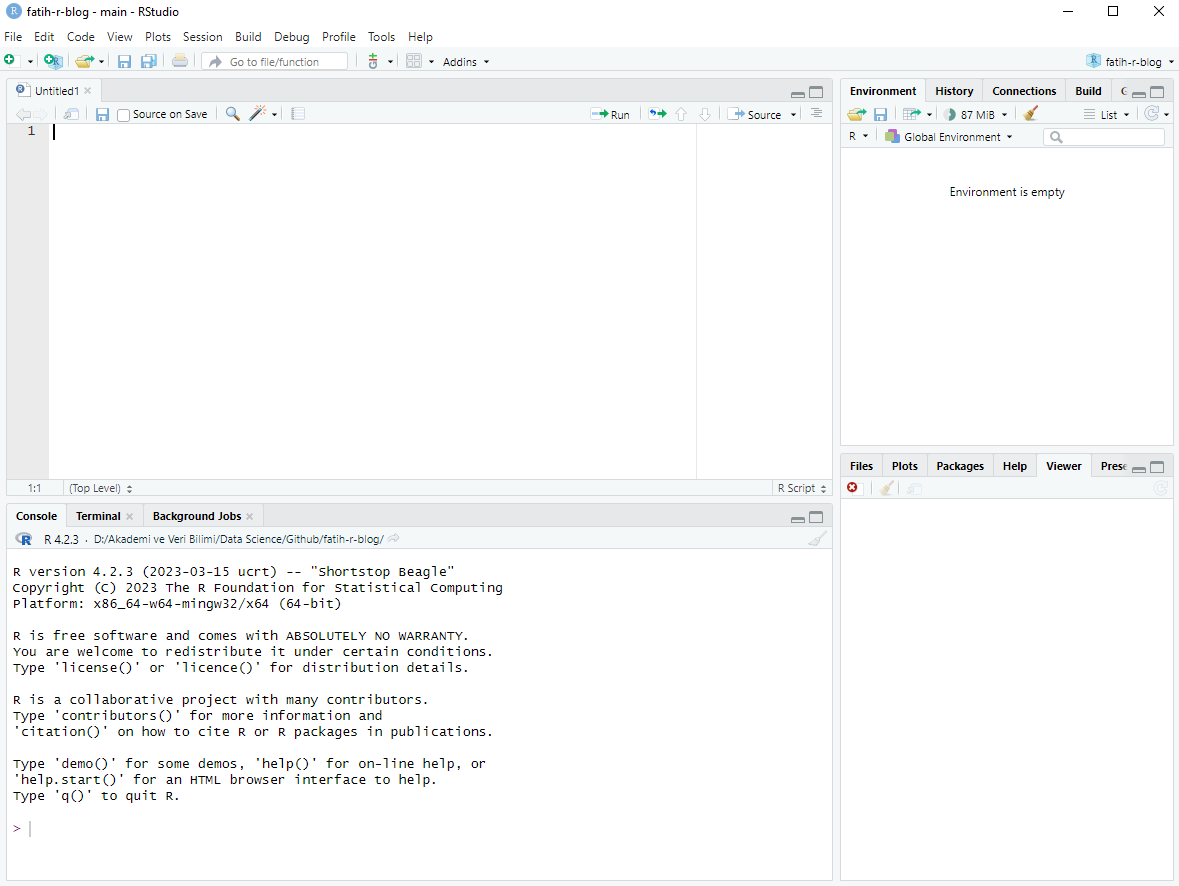Open the R Script file type selector

pyautogui.click(x=802, y=488)
